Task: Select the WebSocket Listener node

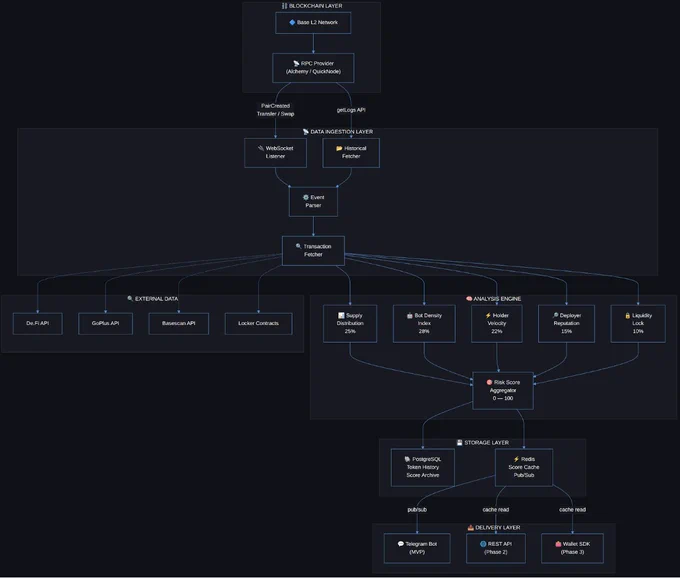Action: (275, 153)
